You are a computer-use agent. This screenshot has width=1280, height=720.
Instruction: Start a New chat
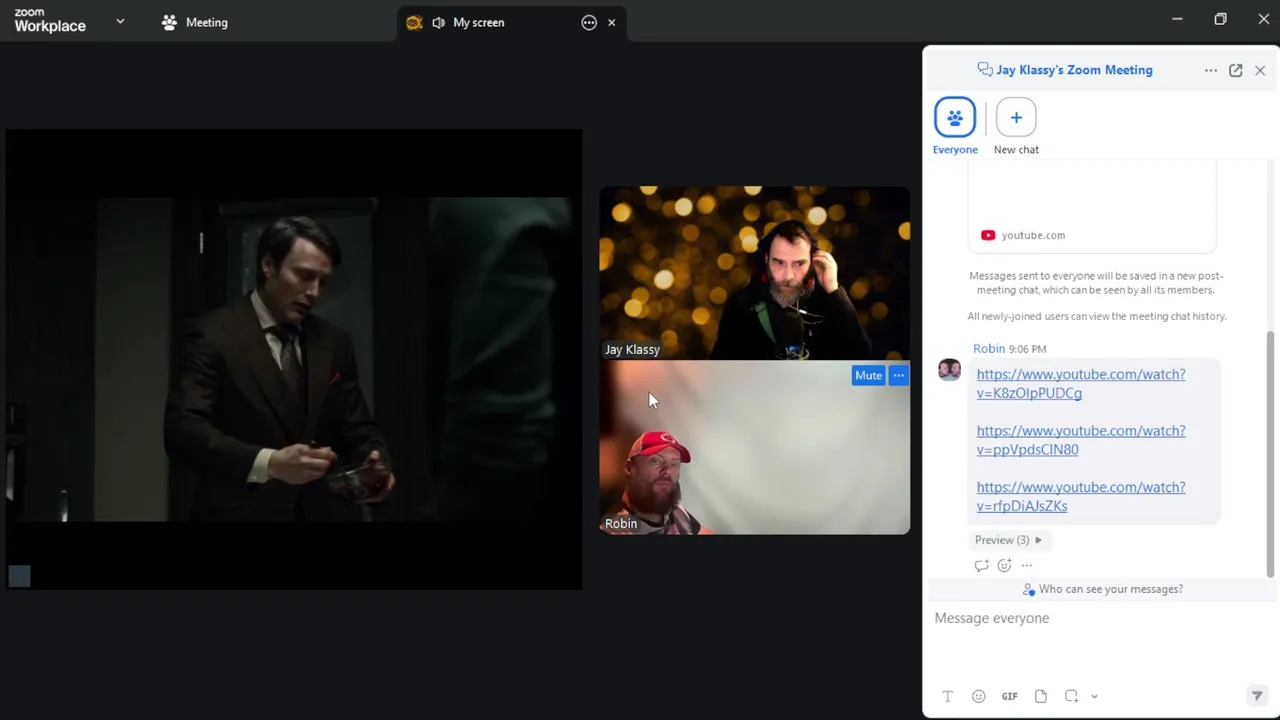[x=1016, y=127]
